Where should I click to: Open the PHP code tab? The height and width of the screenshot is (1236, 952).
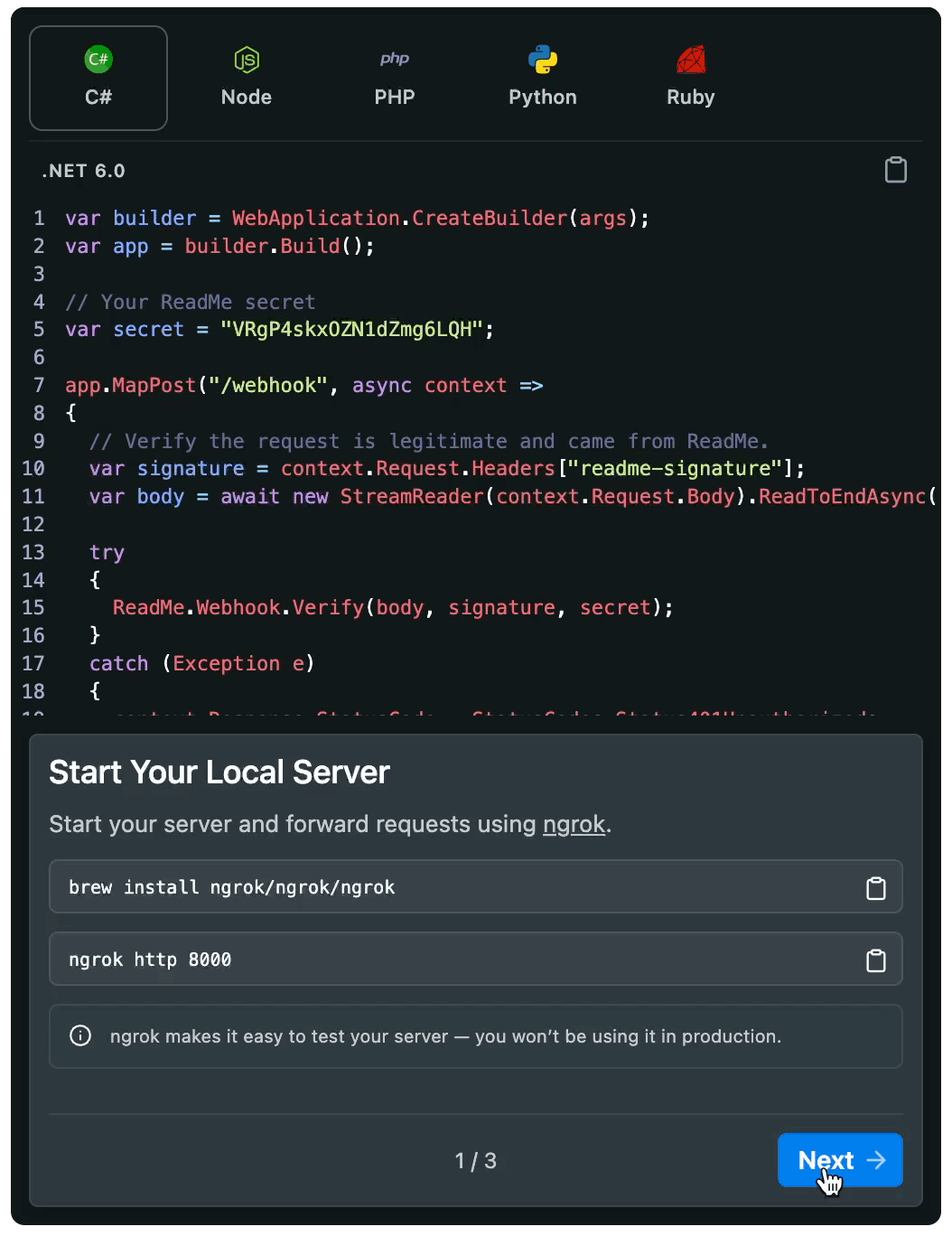(x=395, y=78)
